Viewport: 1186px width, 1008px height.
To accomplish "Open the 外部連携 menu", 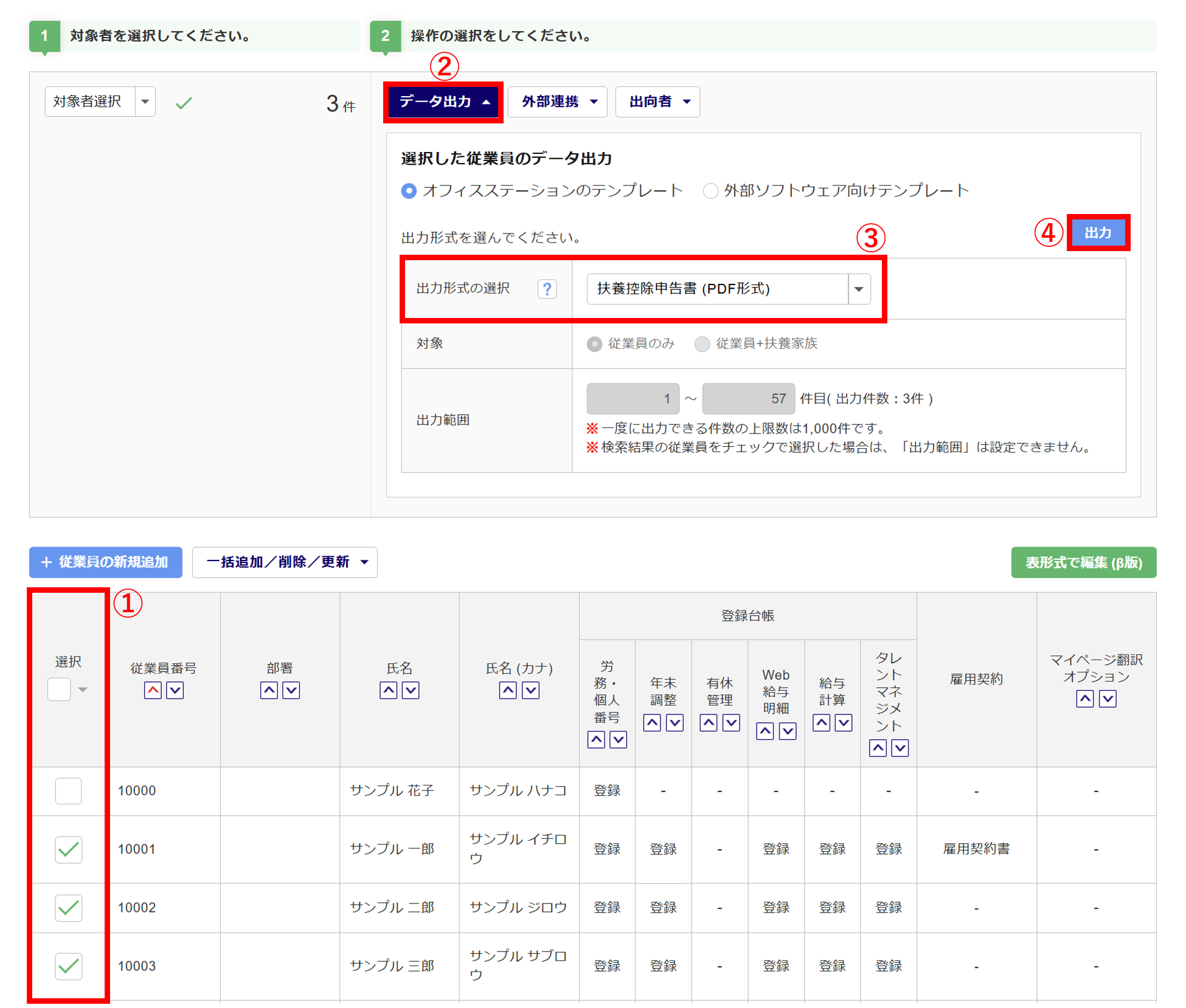I will 557,102.
